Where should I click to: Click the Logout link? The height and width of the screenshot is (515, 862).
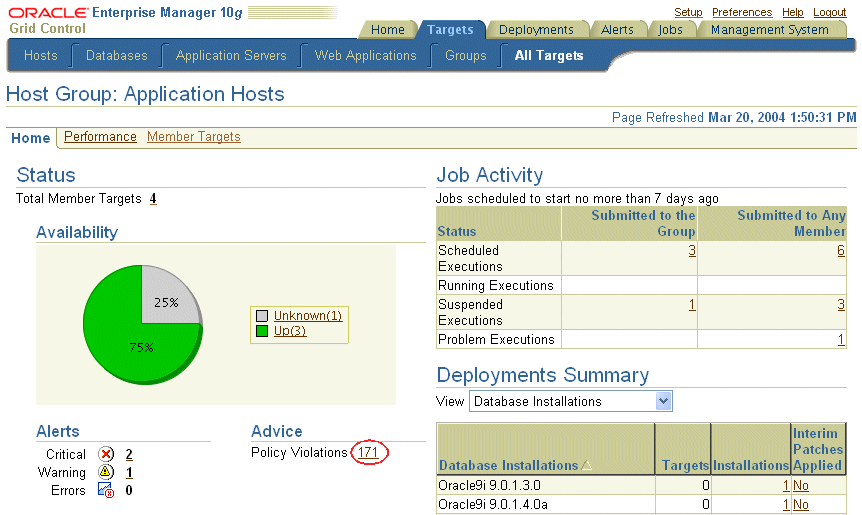coord(830,12)
